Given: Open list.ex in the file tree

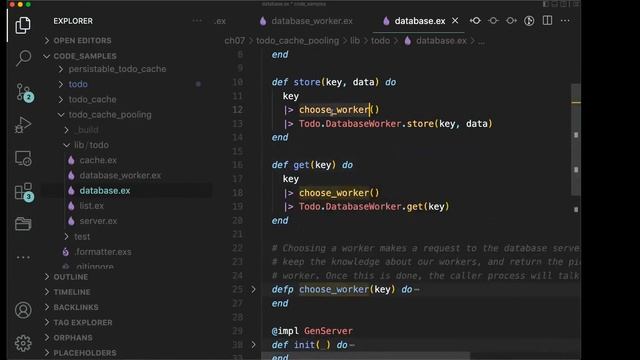Looking at the screenshot, I should coord(91,206).
